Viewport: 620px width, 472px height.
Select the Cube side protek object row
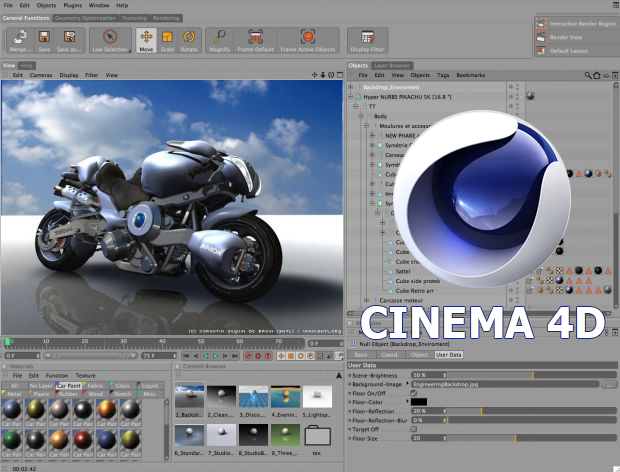(x=418, y=281)
